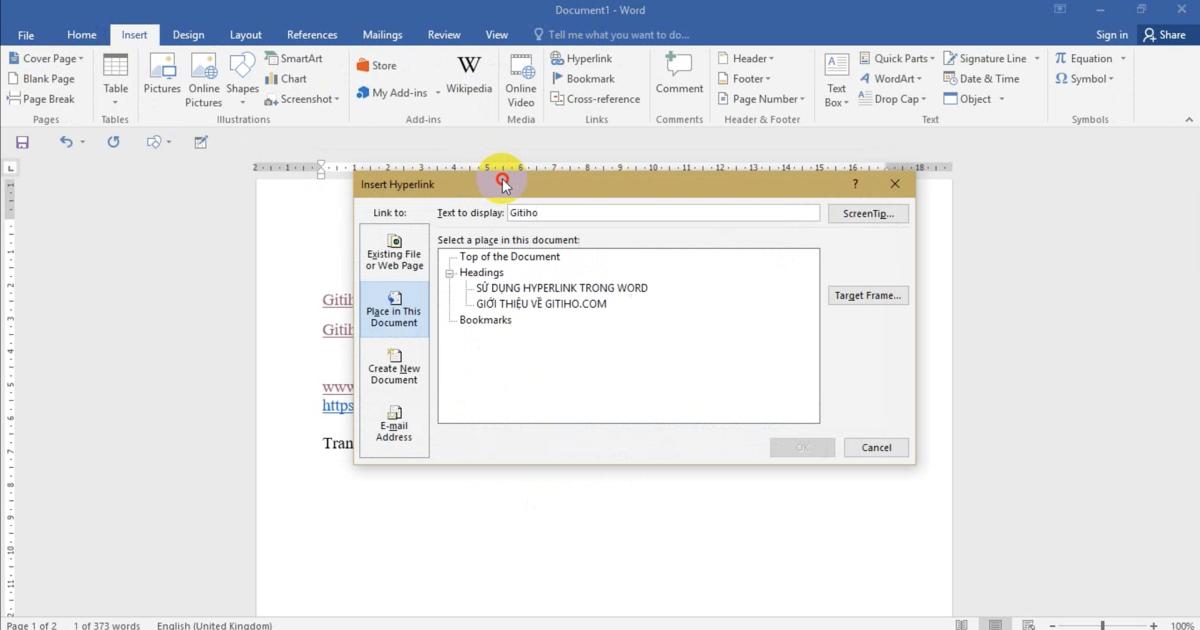Insert a Bookmark from the Links group

pos(583,78)
